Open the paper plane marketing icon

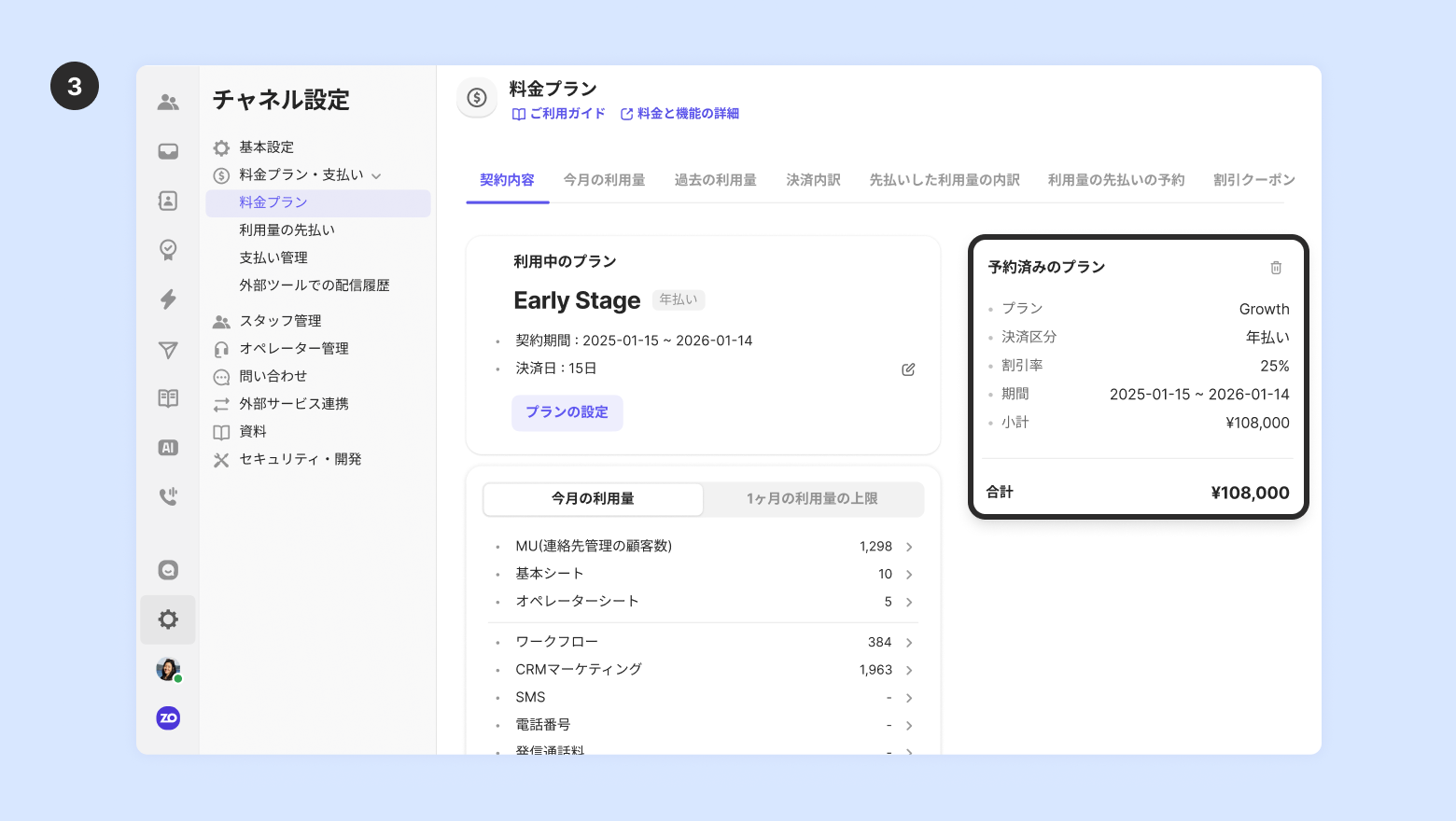[168, 350]
